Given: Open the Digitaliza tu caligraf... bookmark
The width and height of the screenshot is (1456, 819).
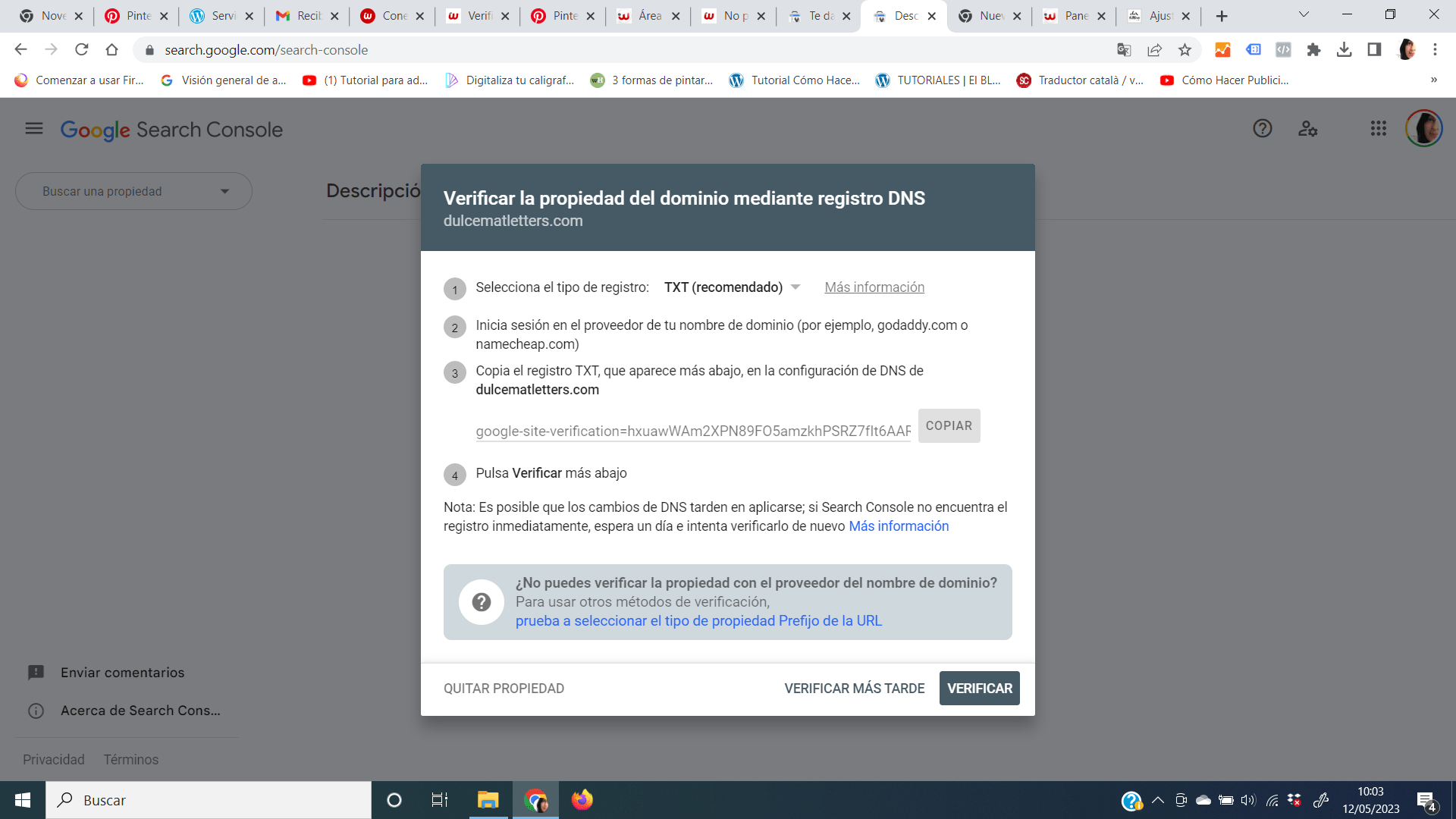Looking at the screenshot, I should pyautogui.click(x=510, y=80).
